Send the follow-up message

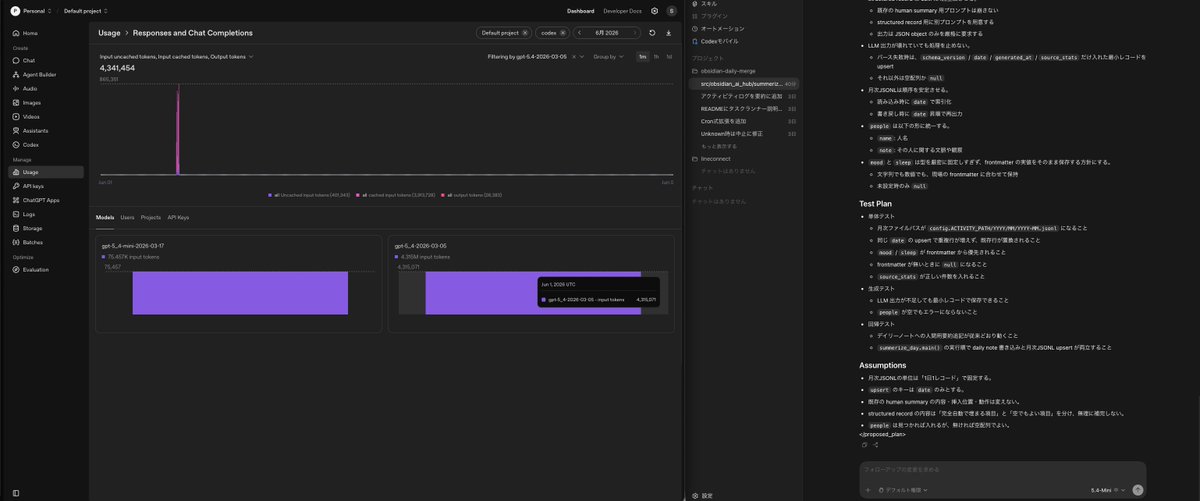tap(1137, 490)
